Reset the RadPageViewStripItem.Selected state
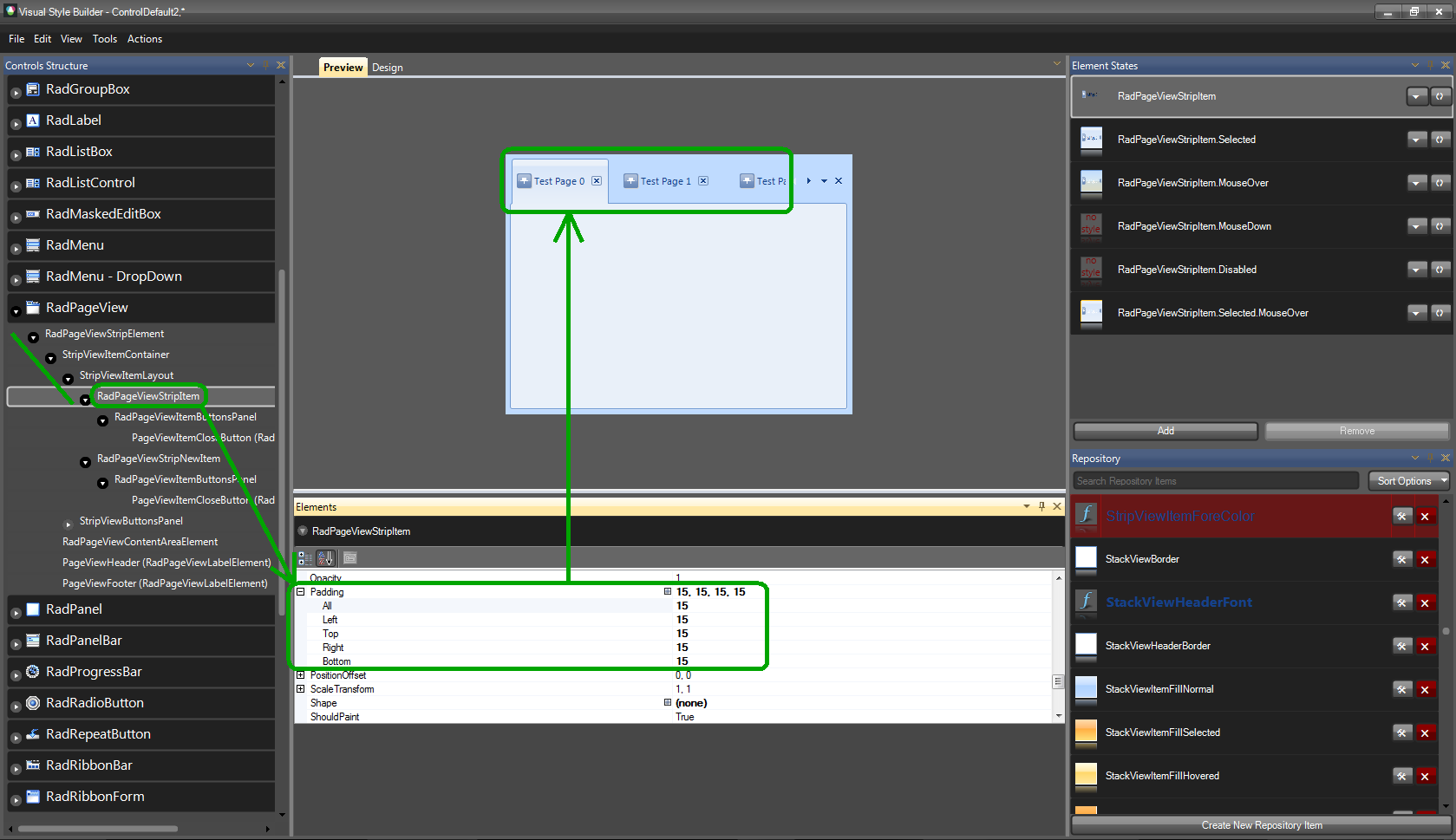This screenshot has width=1456, height=840. coord(1440,140)
